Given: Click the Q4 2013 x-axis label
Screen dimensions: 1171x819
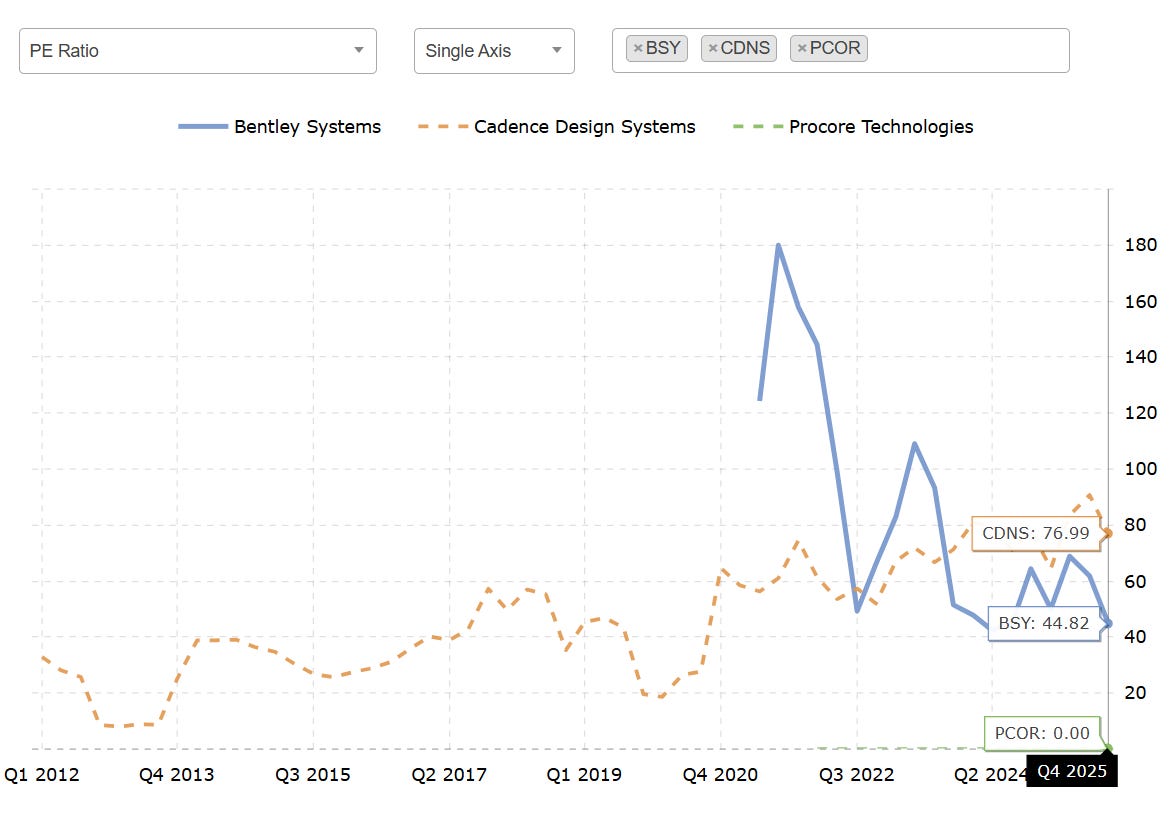Looking at the screenshot, I should [x=177, y=775].
